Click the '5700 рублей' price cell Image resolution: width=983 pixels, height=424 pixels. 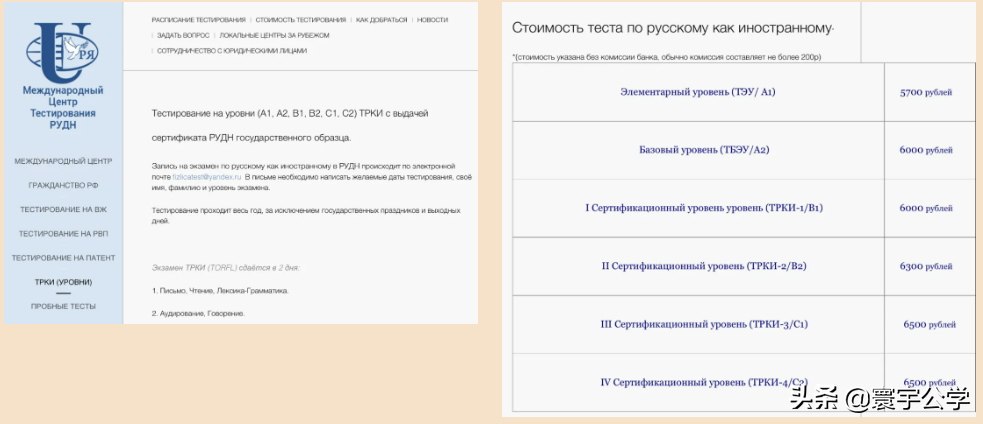click(x=930, y=92)
